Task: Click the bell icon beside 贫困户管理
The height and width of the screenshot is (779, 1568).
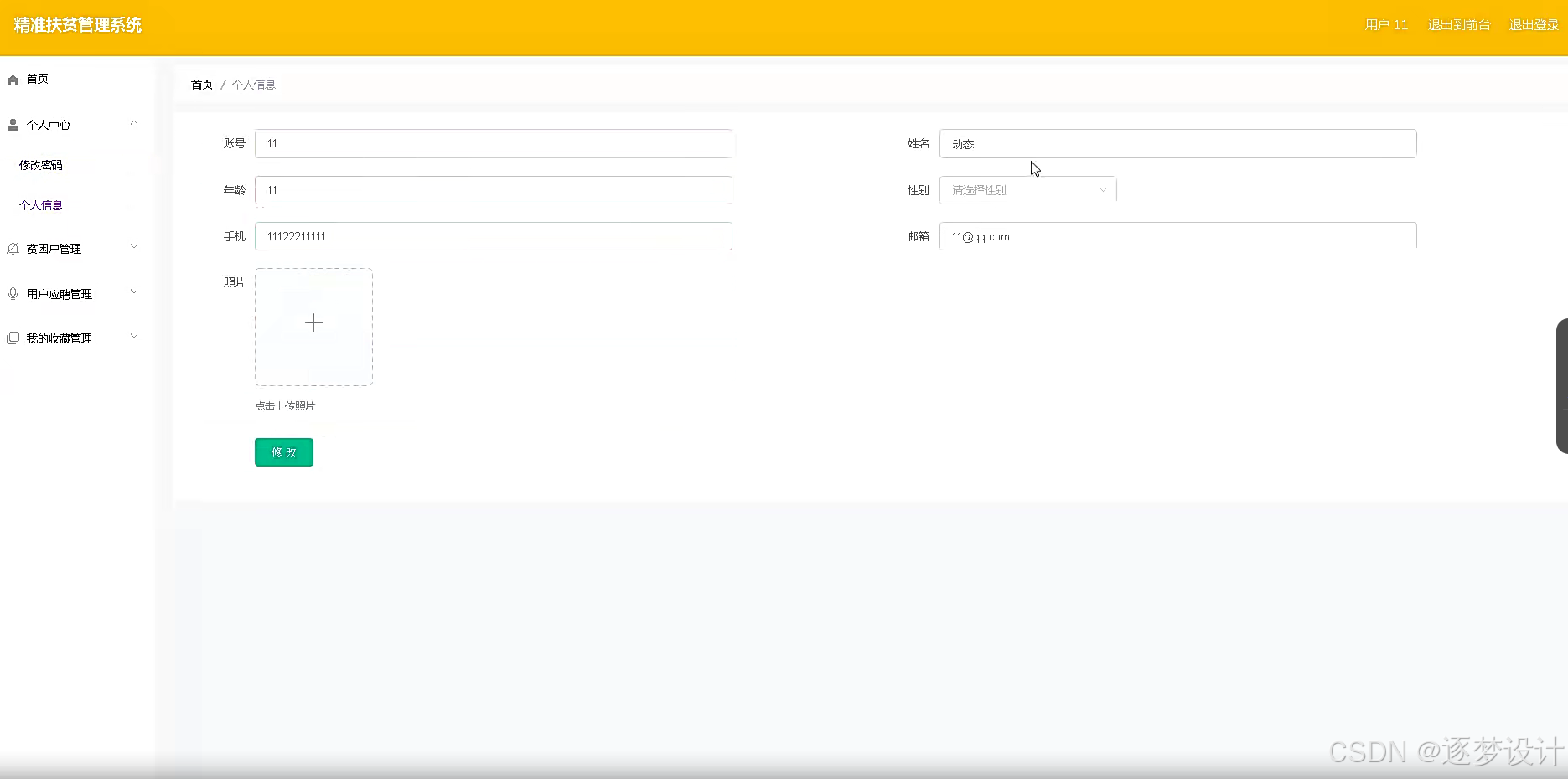Action: [x=13, y=249]
